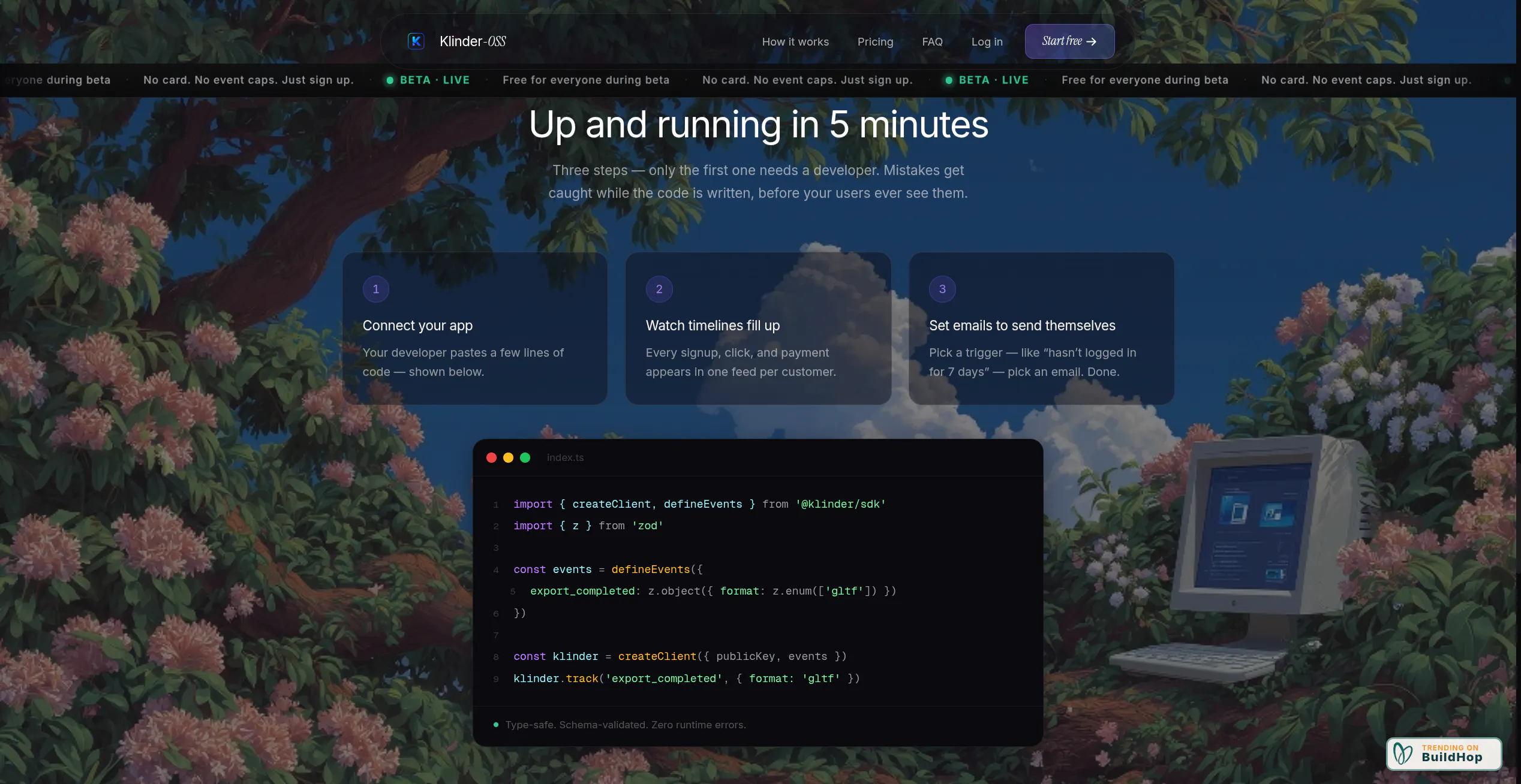Image resolution: width=1521 pixels, height=784 pixels.
Task: Click the '@klinder/sdk' import line of code
Action: coord(699,504)
